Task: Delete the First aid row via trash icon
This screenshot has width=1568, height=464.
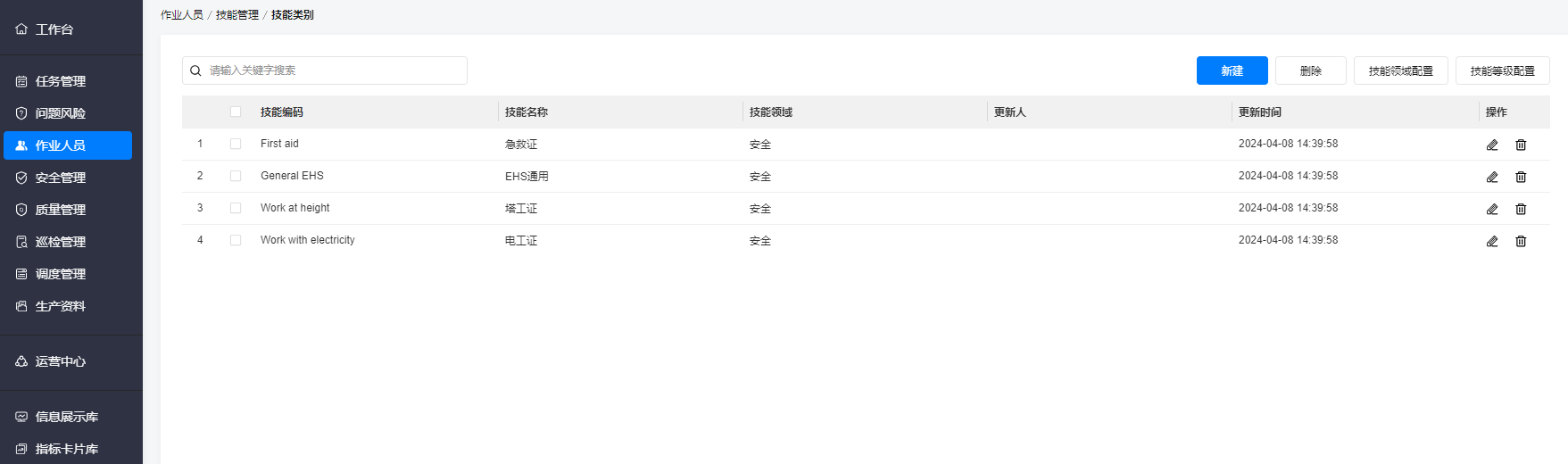Action: point(1521,145)
